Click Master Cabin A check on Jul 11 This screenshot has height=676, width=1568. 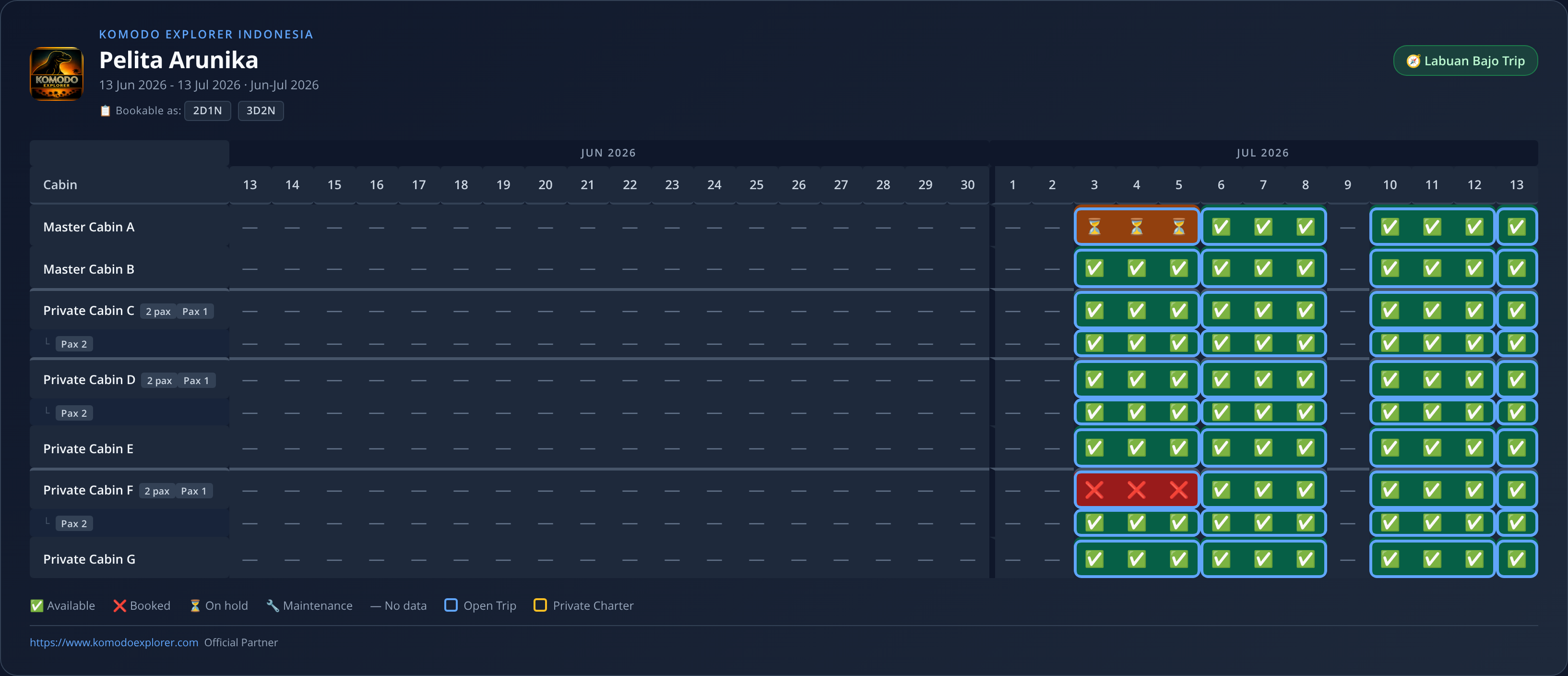click(1432, 227)
